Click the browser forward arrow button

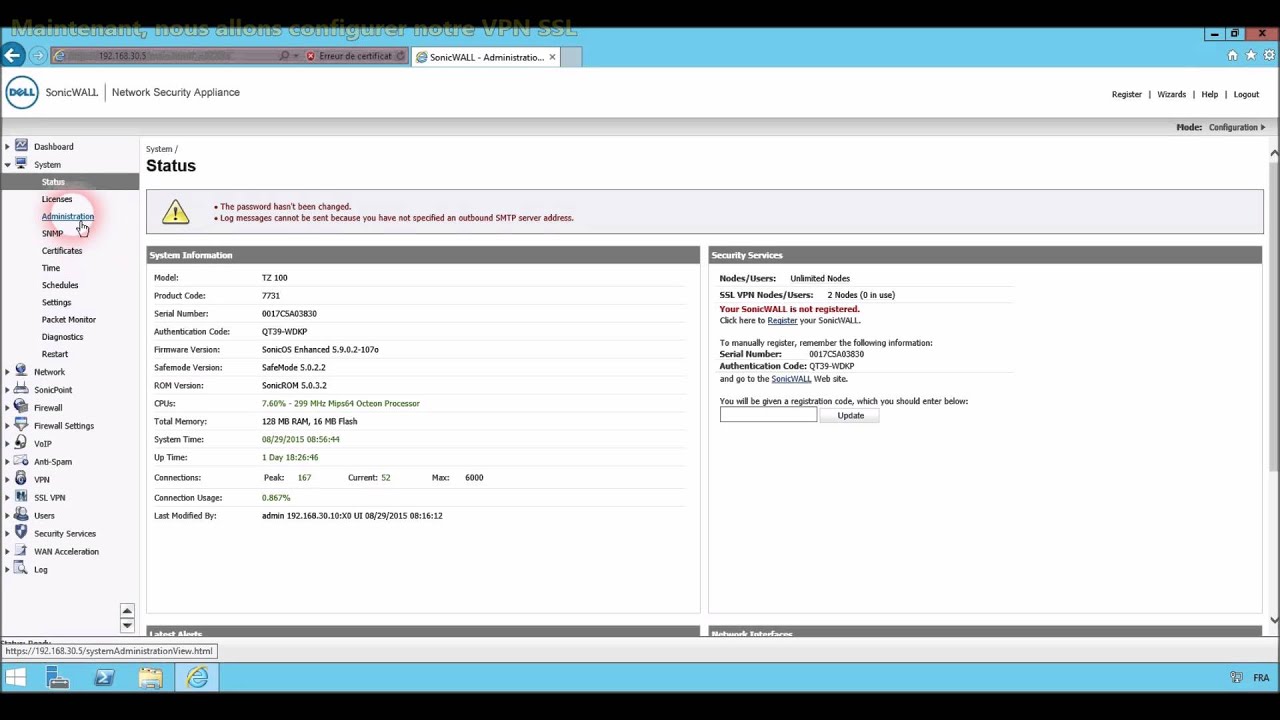tap(38, 56)
